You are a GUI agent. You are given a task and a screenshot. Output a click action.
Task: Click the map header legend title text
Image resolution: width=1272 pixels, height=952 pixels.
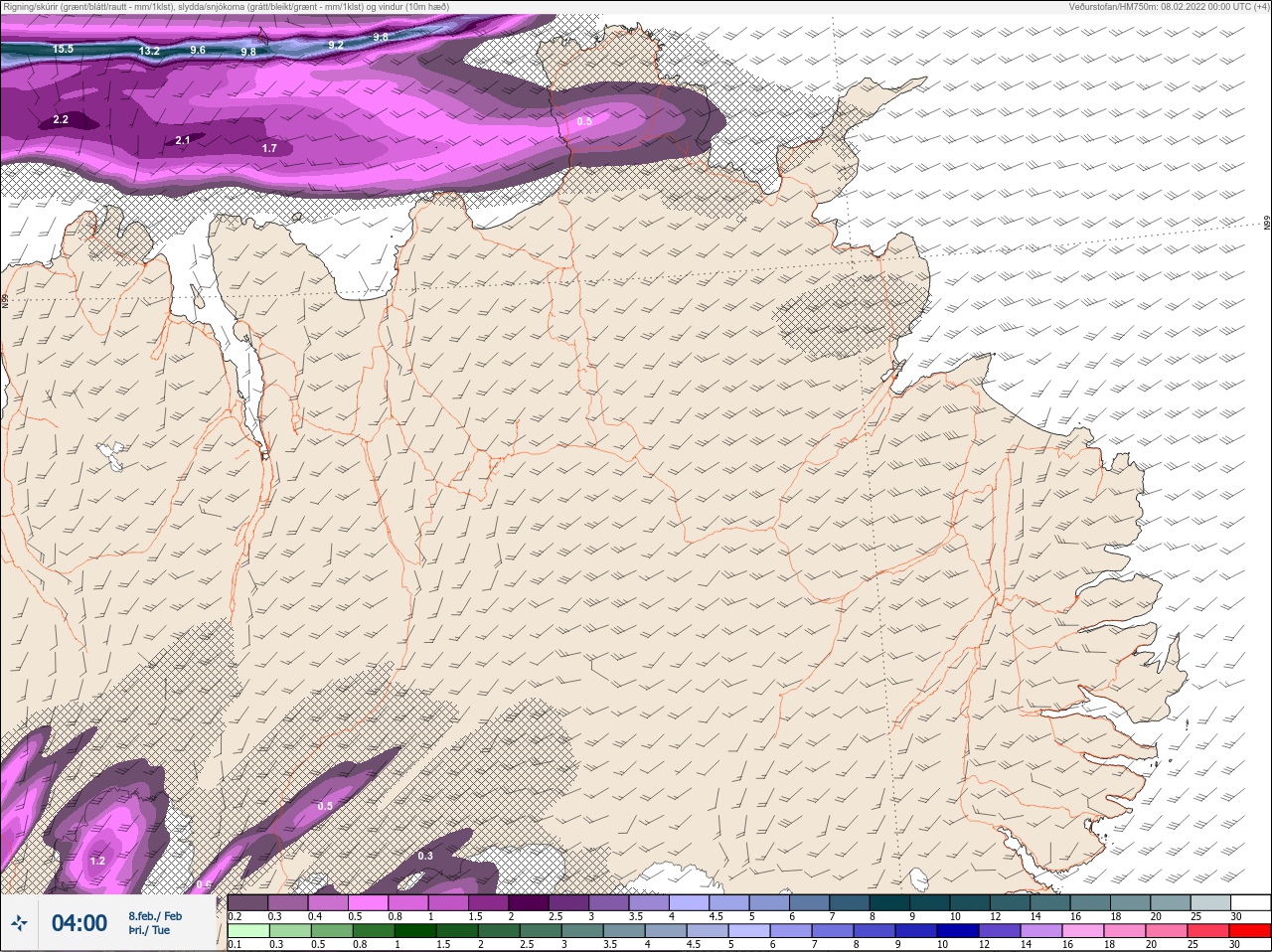[x=226, y=7]
